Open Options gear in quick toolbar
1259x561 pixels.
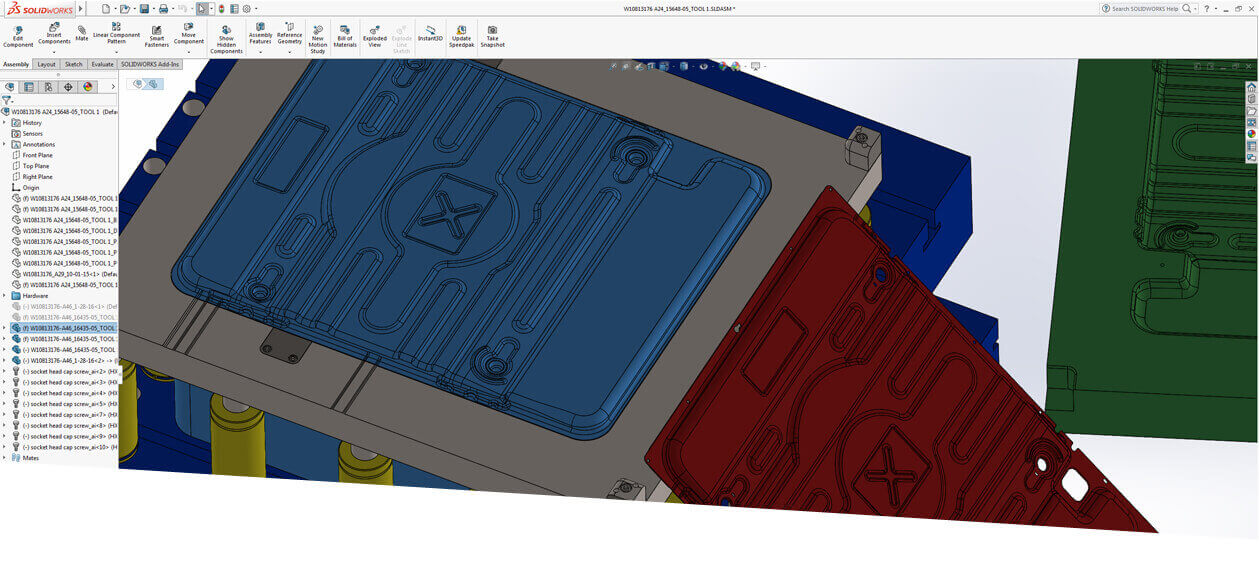(246, 8)
